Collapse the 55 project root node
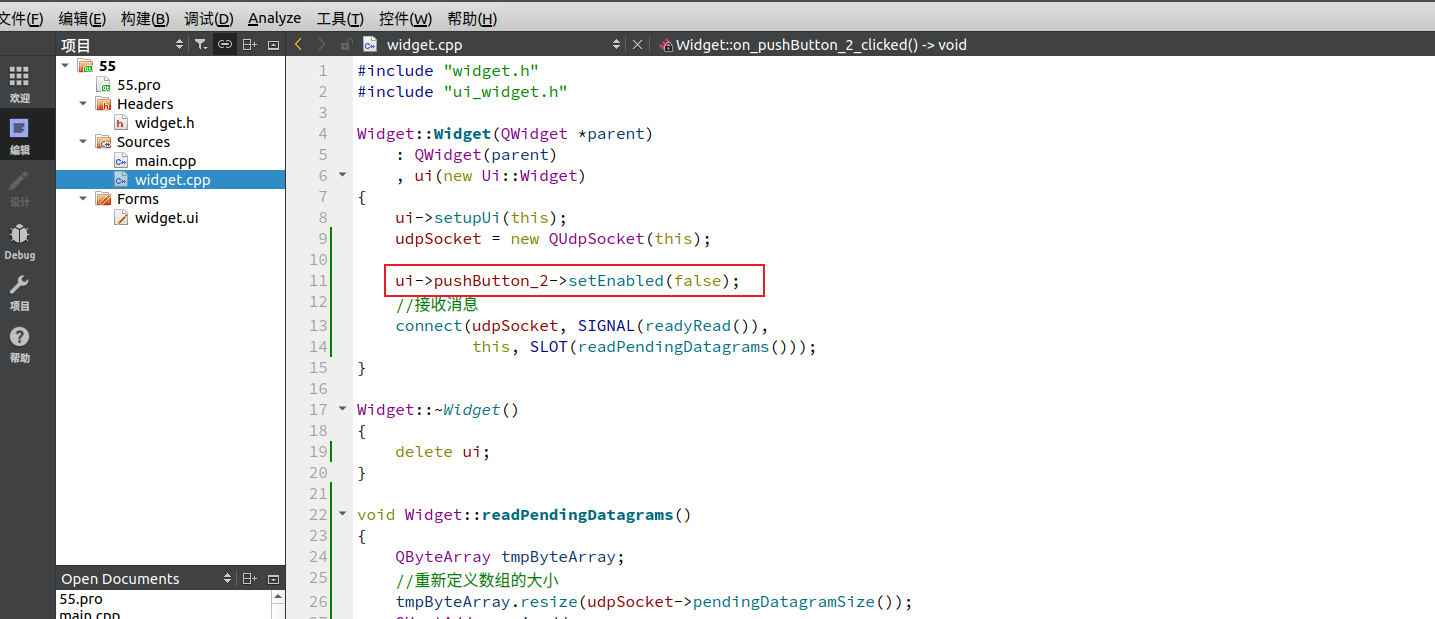 click(65, 66)
